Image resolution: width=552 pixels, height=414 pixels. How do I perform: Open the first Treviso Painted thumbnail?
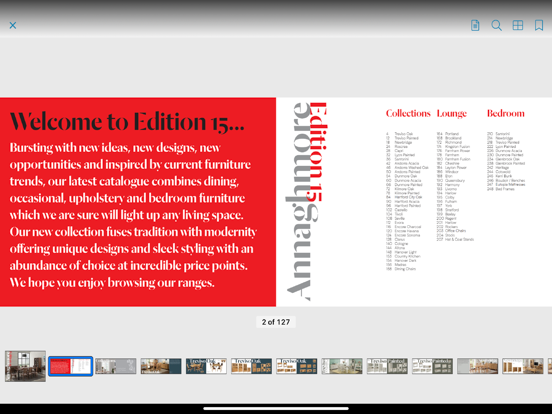click(x=387, y=366)
